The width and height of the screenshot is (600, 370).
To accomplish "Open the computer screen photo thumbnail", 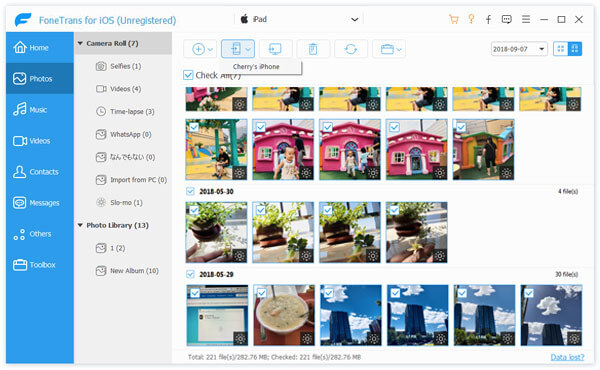I will click(217, 315).
